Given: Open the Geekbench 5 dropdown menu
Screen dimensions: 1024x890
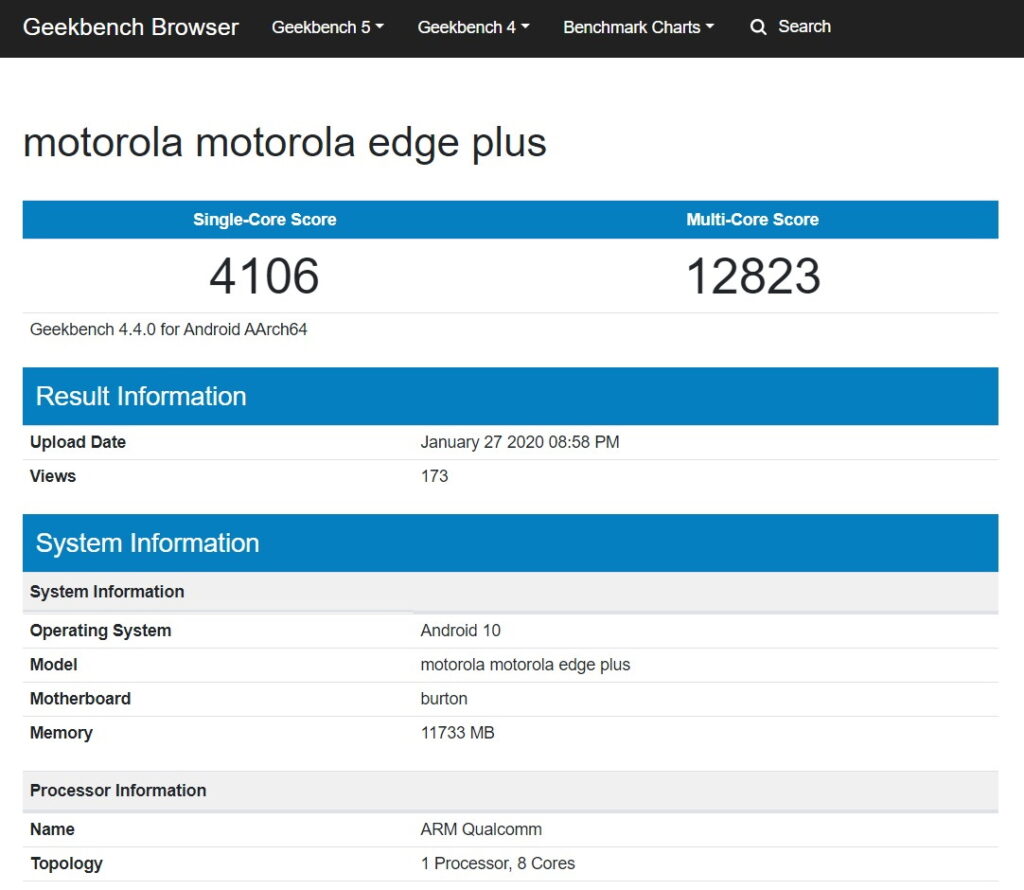Looking at the screenshot, I should [327, 27].
